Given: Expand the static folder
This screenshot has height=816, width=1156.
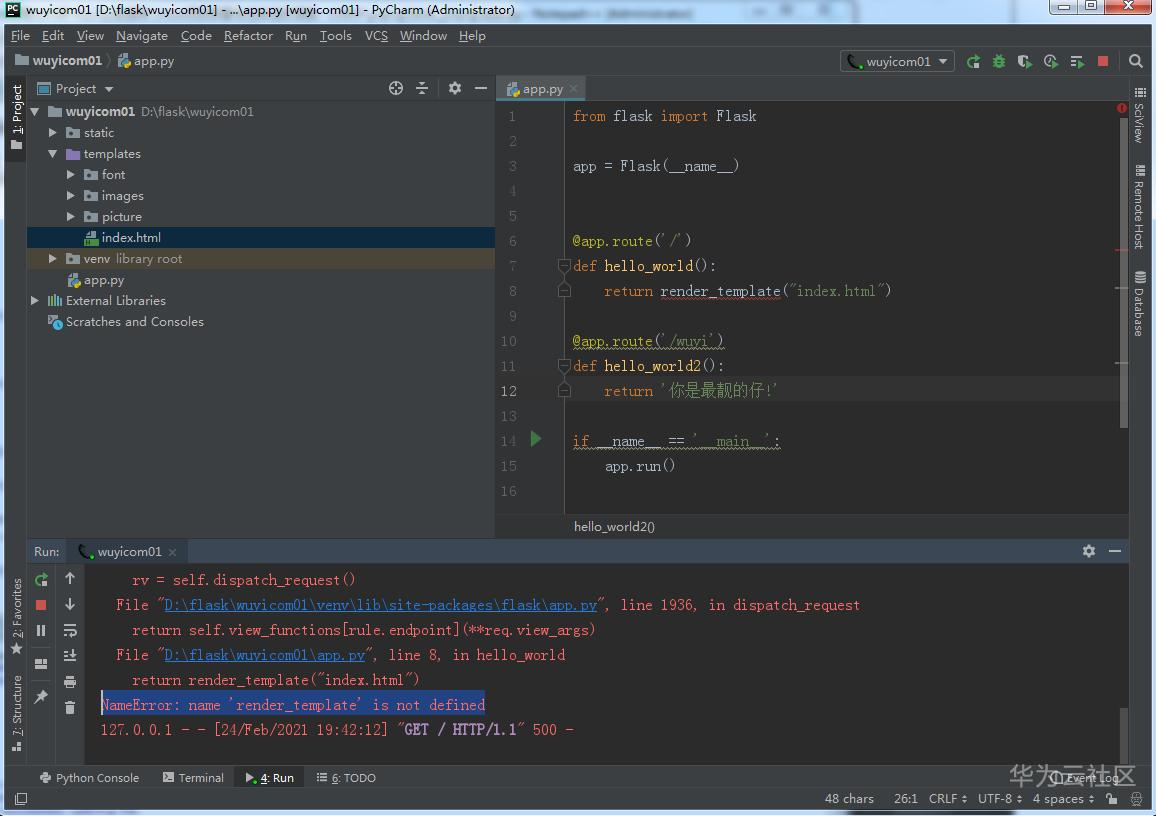Looking at the screenshot, I should [x=54, y=133].
